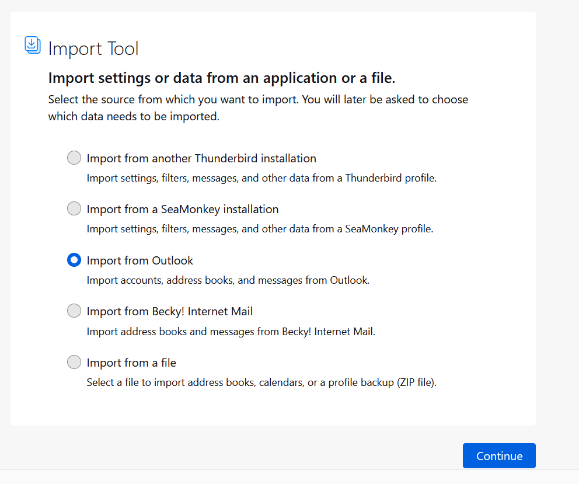Image resolution: width=579 pixels, height=484 pixels.
Task: Click the "Import from another Thunderbird installation" label
Action: pyautogui.click(x=201, y=158)
